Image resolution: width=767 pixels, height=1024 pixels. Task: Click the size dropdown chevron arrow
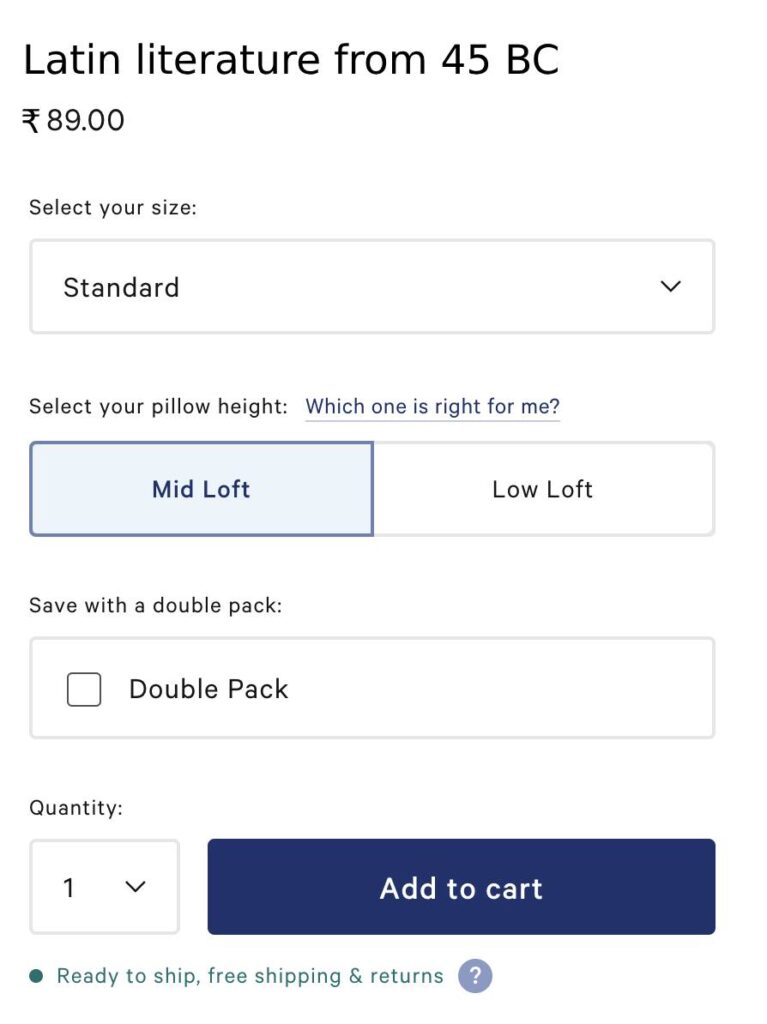(670, 286)
